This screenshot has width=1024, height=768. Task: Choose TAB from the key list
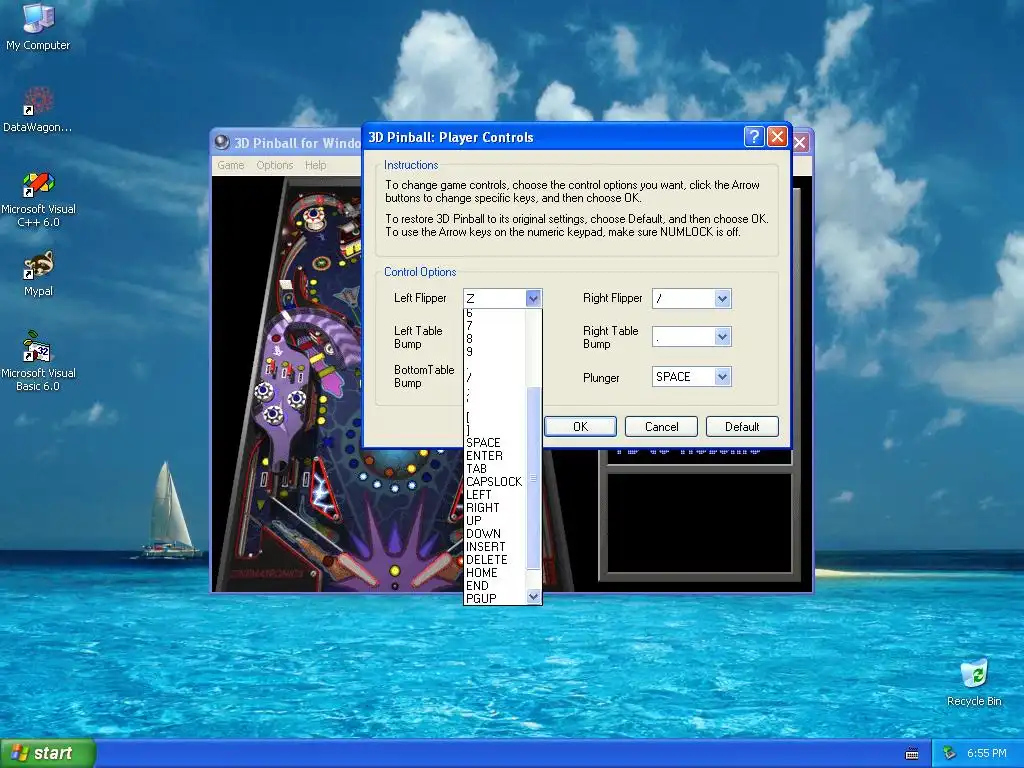[494, 469]
